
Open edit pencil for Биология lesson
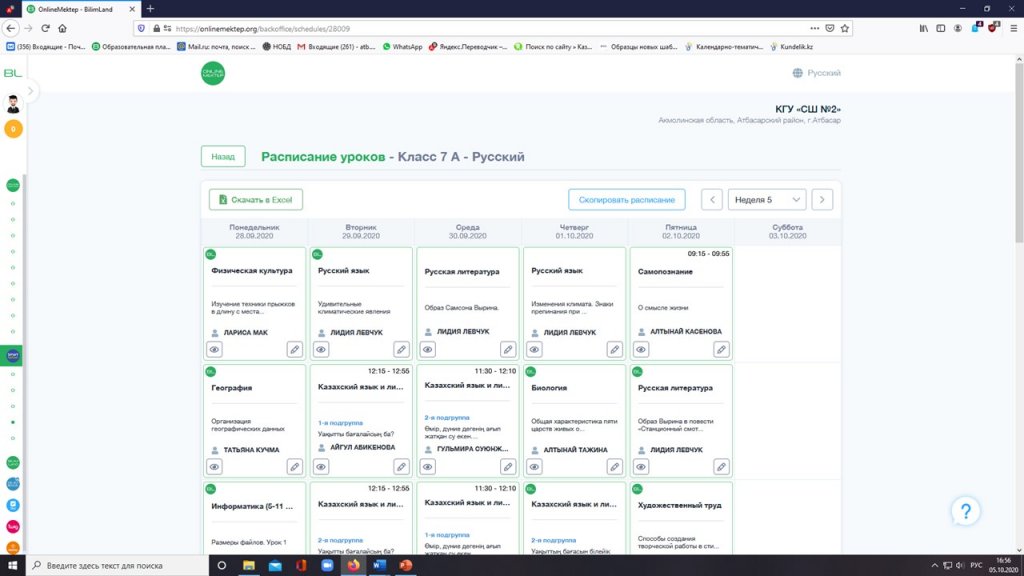pos(614,466)
